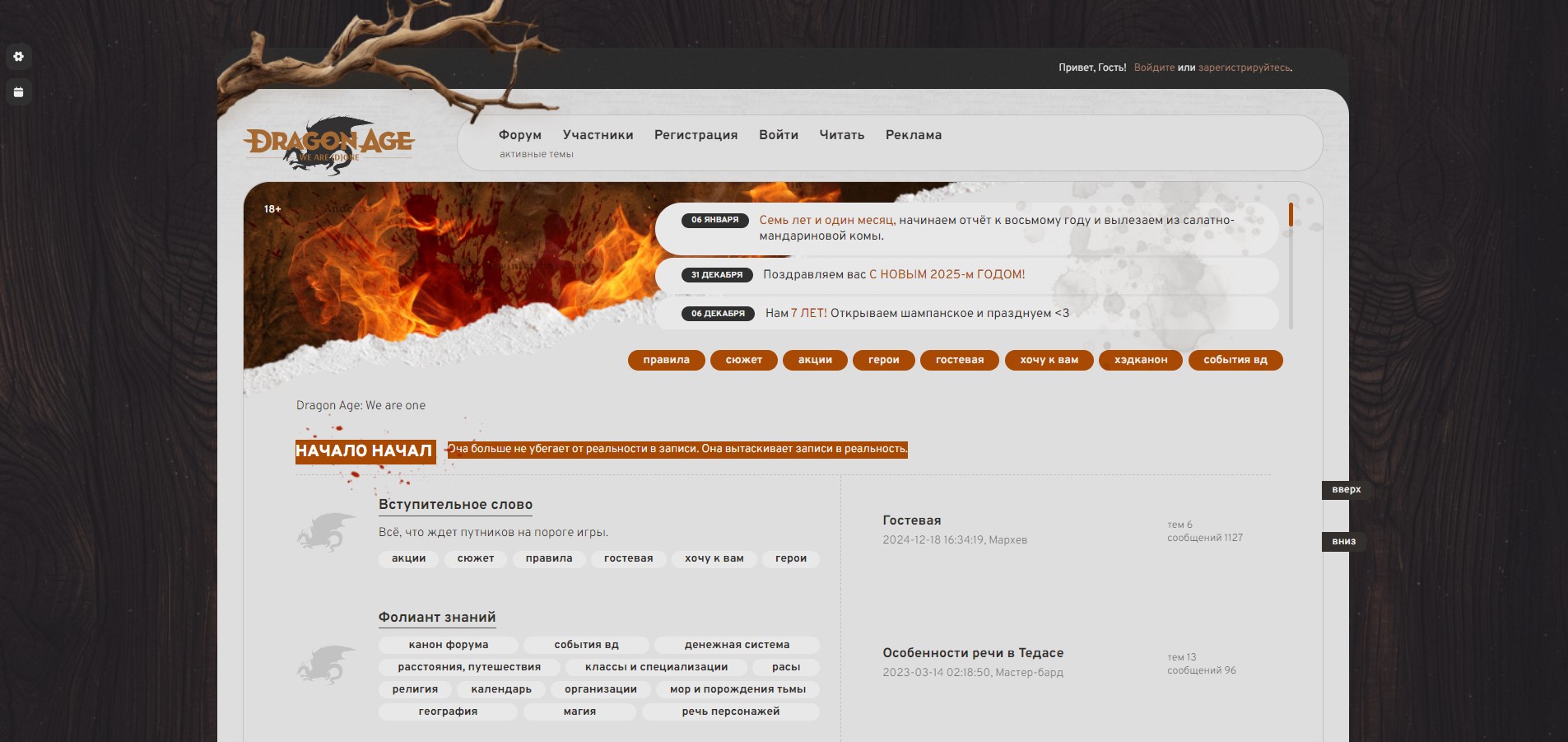Open the денежная система tag
Viewport: 1568px width, 742px height.
pos(737,645)
